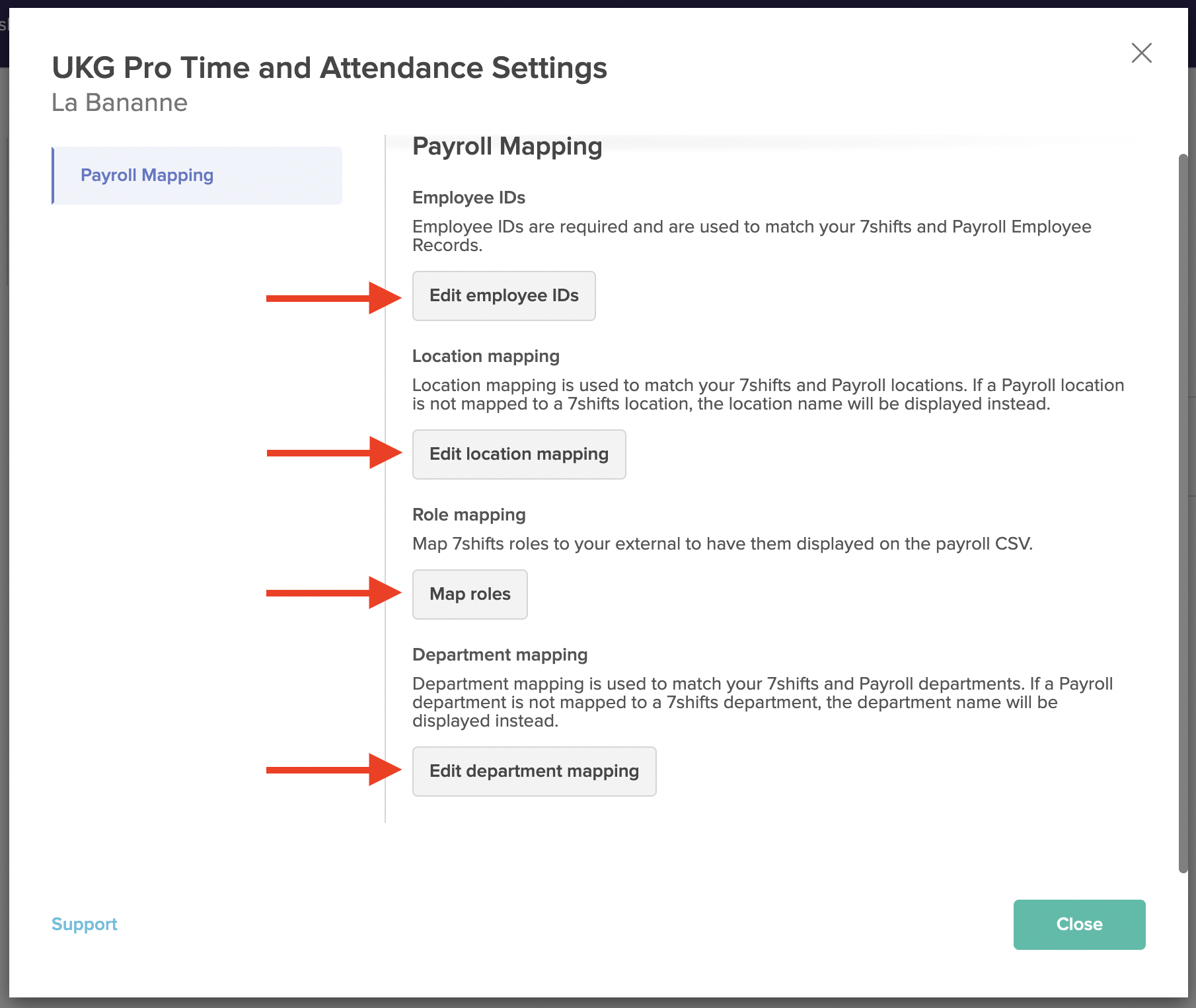Screen dimensions: 1196x1008
Task: Click Map roles
Action: [x=469, y=594]
